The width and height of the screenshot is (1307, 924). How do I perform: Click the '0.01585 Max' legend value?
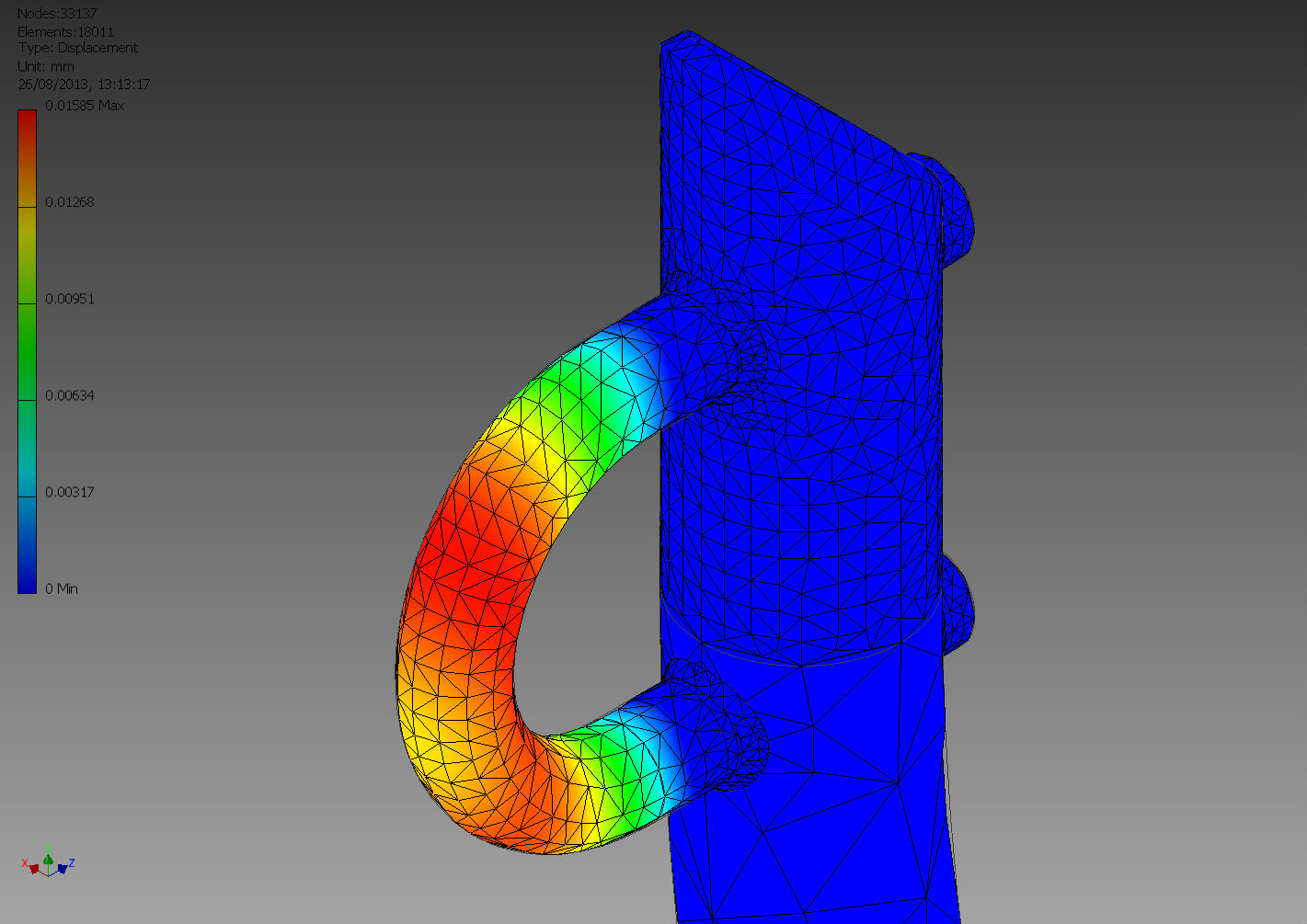[x=85, y=106]
